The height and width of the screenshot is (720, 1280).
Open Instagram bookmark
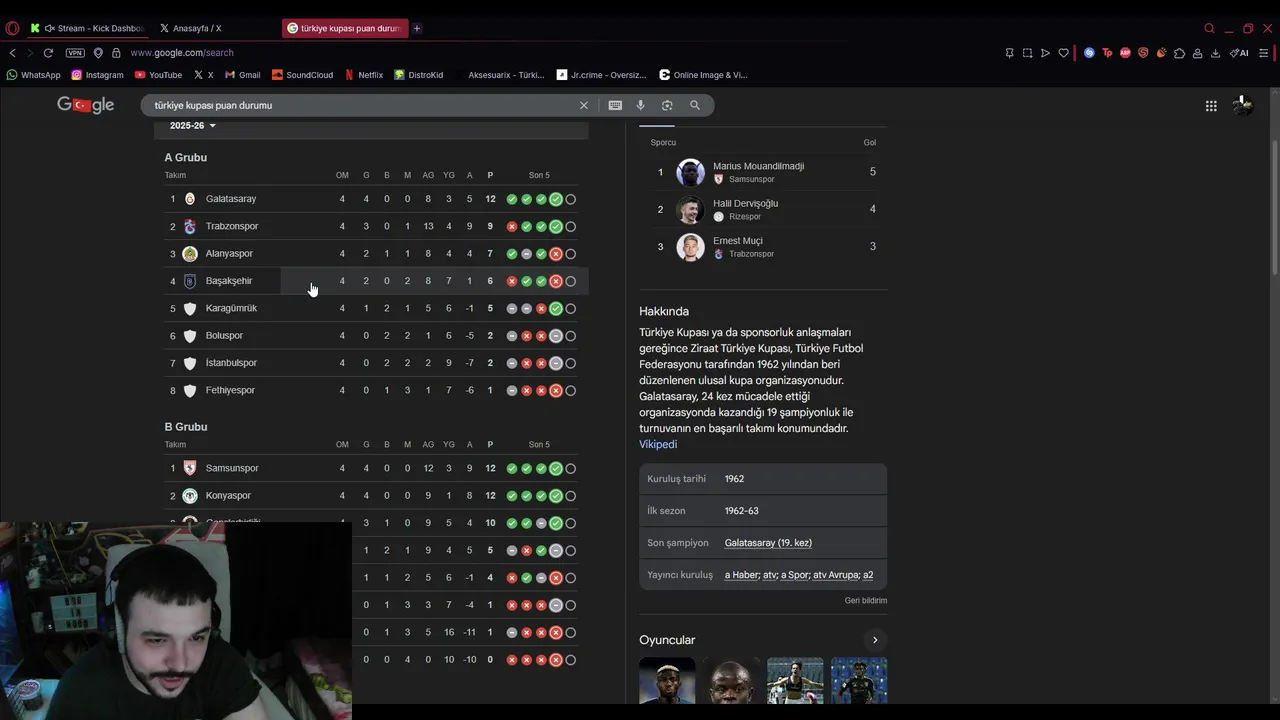[97, 75]
